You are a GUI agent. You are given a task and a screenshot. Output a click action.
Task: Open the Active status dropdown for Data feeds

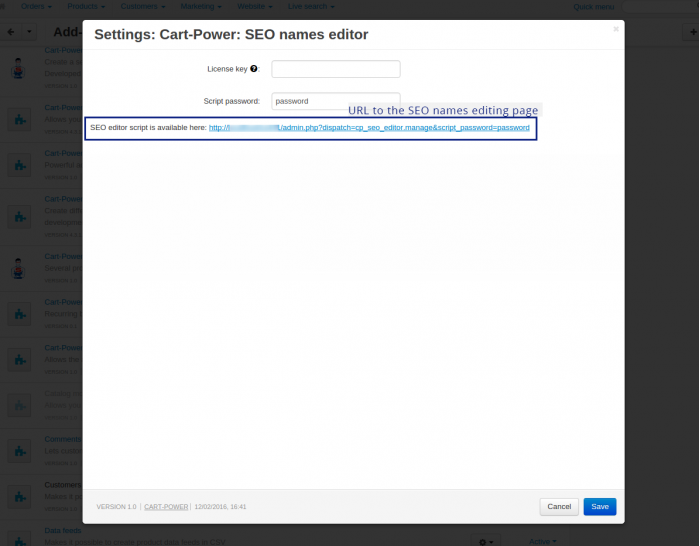point(542,541)
